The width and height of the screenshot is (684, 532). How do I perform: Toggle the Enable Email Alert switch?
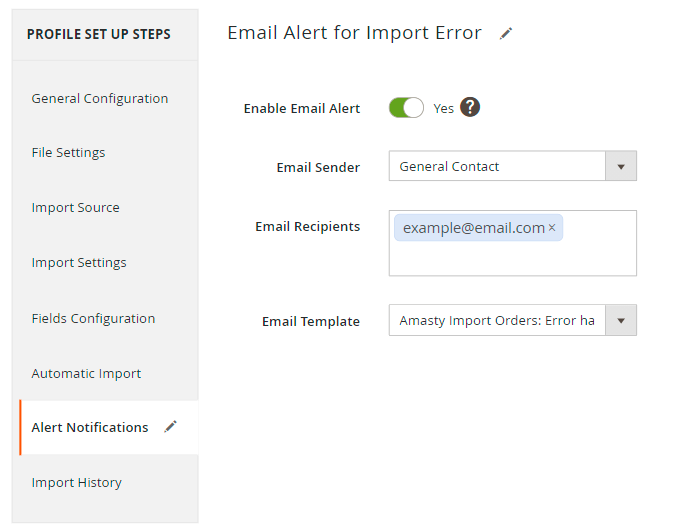406,108
